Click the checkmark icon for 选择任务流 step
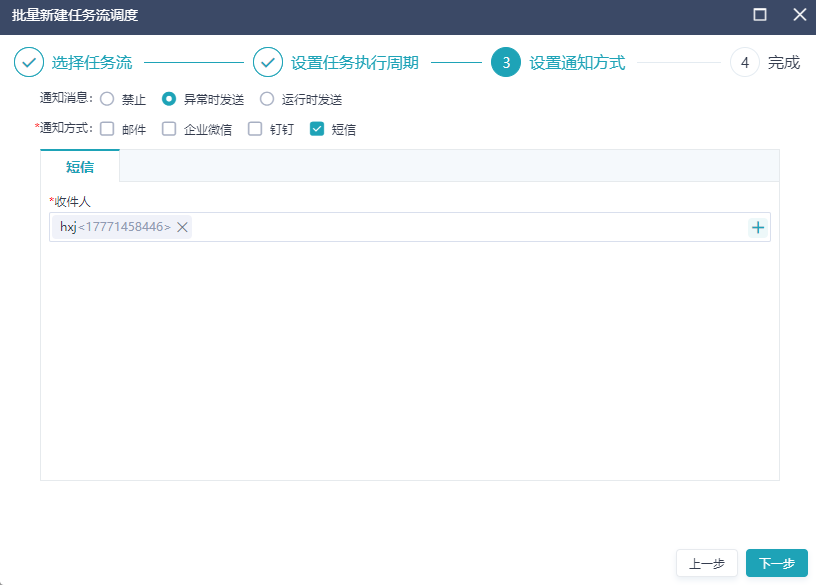816x585 pixels. coord(28,62)
